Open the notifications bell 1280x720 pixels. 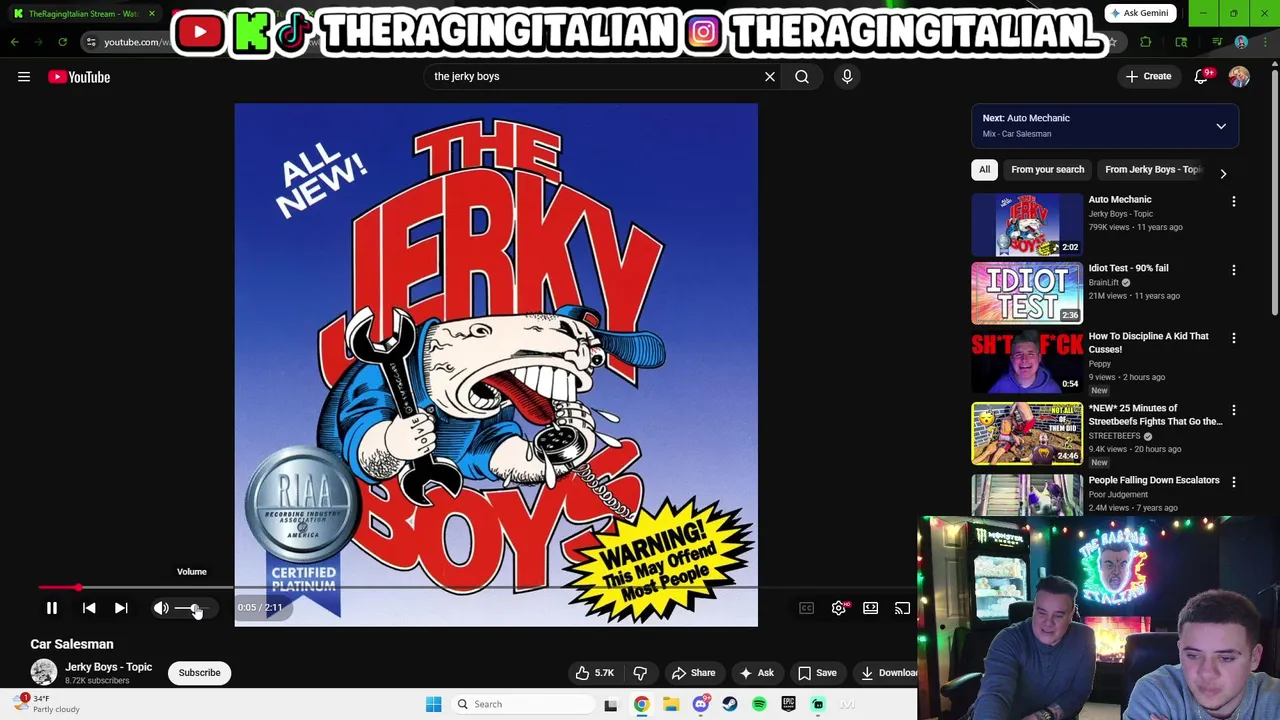1202,77
